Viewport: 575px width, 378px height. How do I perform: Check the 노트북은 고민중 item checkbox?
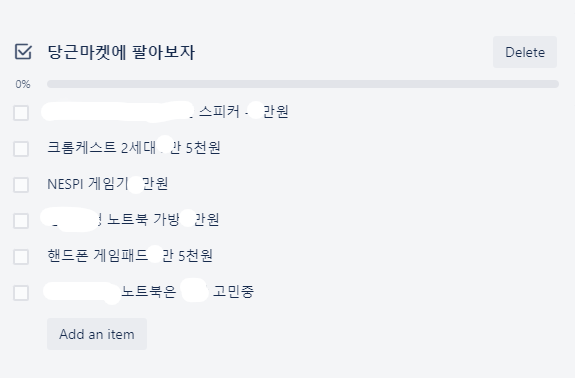click(21, 293)
